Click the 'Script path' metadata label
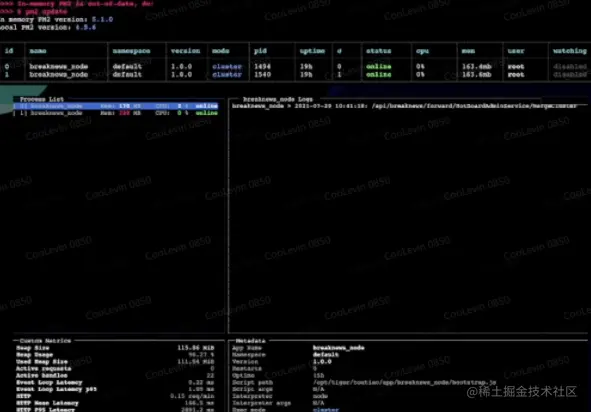This screenshot has height=412, width=591. (x=253, y=382)
